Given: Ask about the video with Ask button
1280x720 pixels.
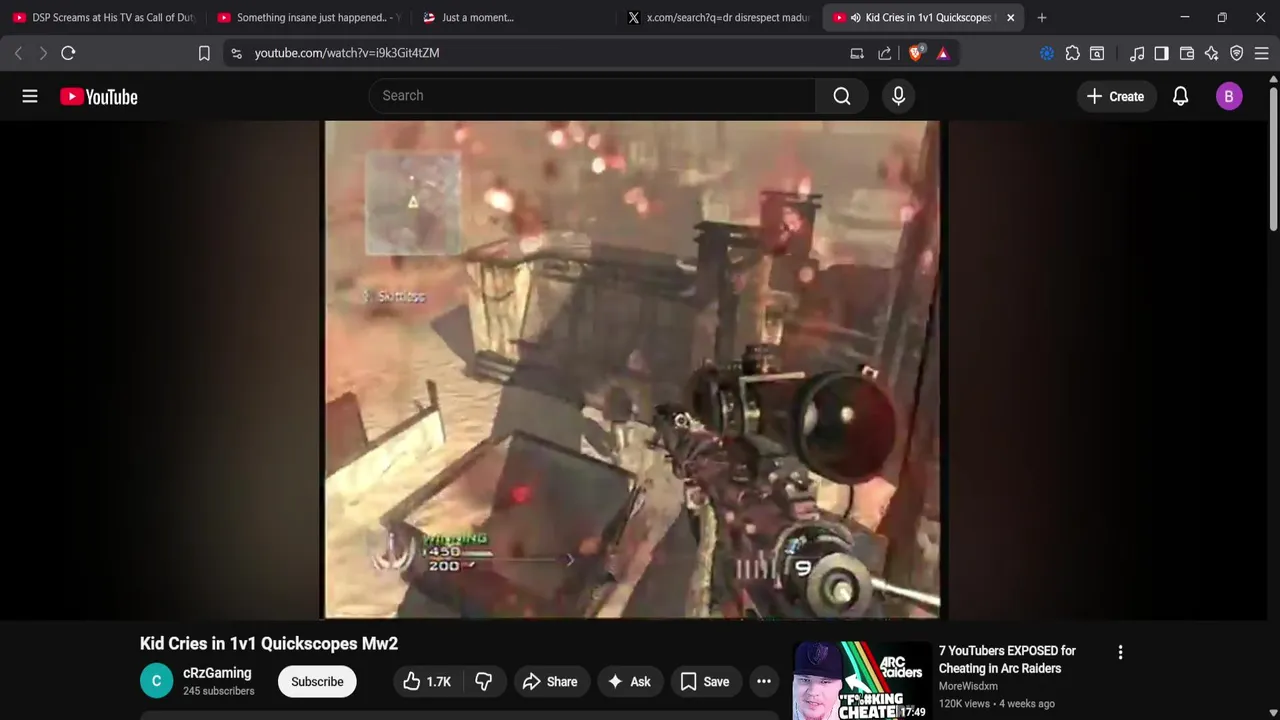Looking at the screenshot, I should click(x=628, y=682).
